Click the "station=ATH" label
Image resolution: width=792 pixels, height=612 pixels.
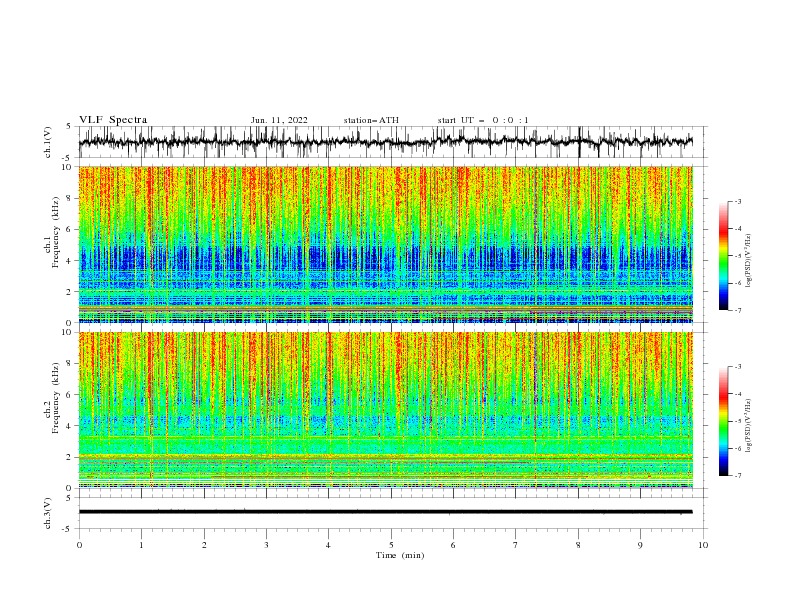[x=371, y=120]
